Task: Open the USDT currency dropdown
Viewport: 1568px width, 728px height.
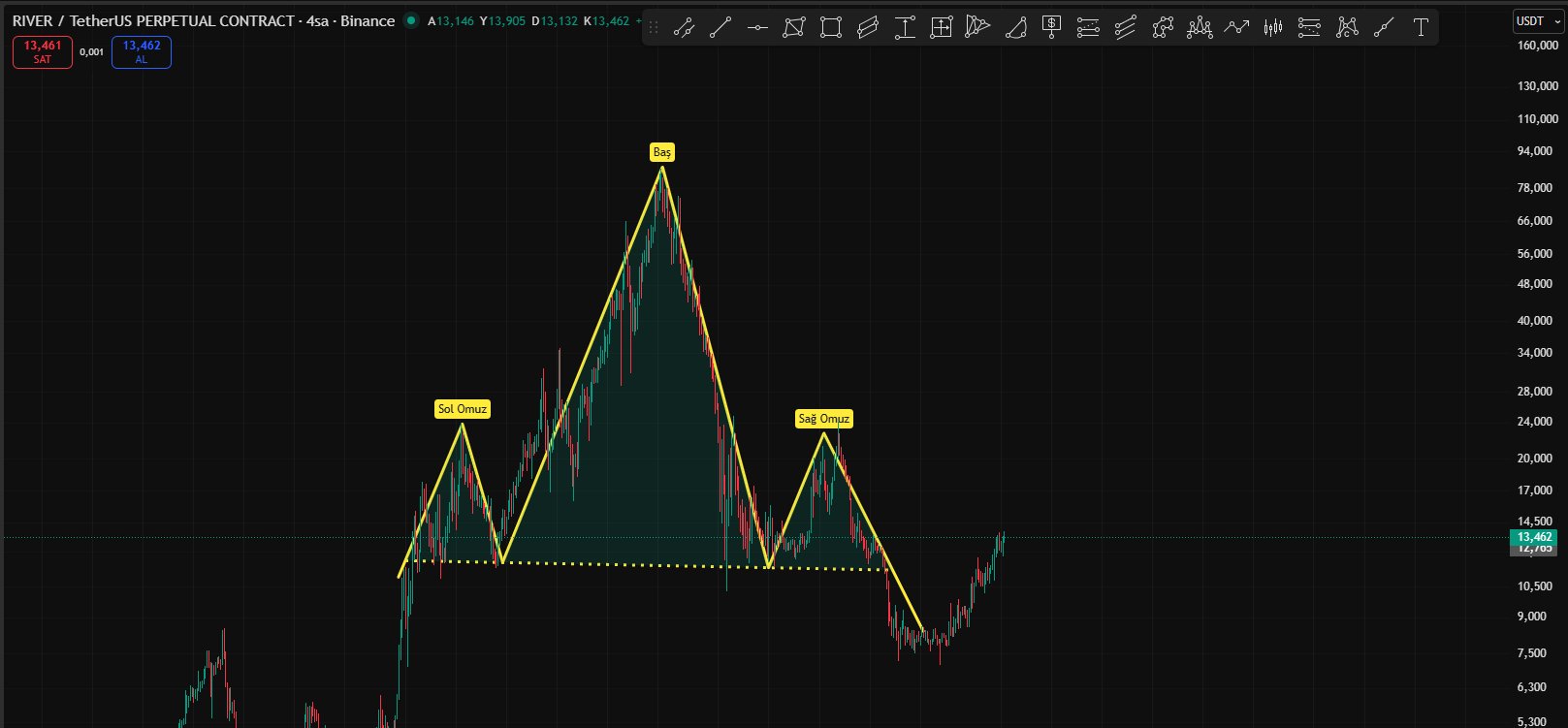Action: point(1537,20)
